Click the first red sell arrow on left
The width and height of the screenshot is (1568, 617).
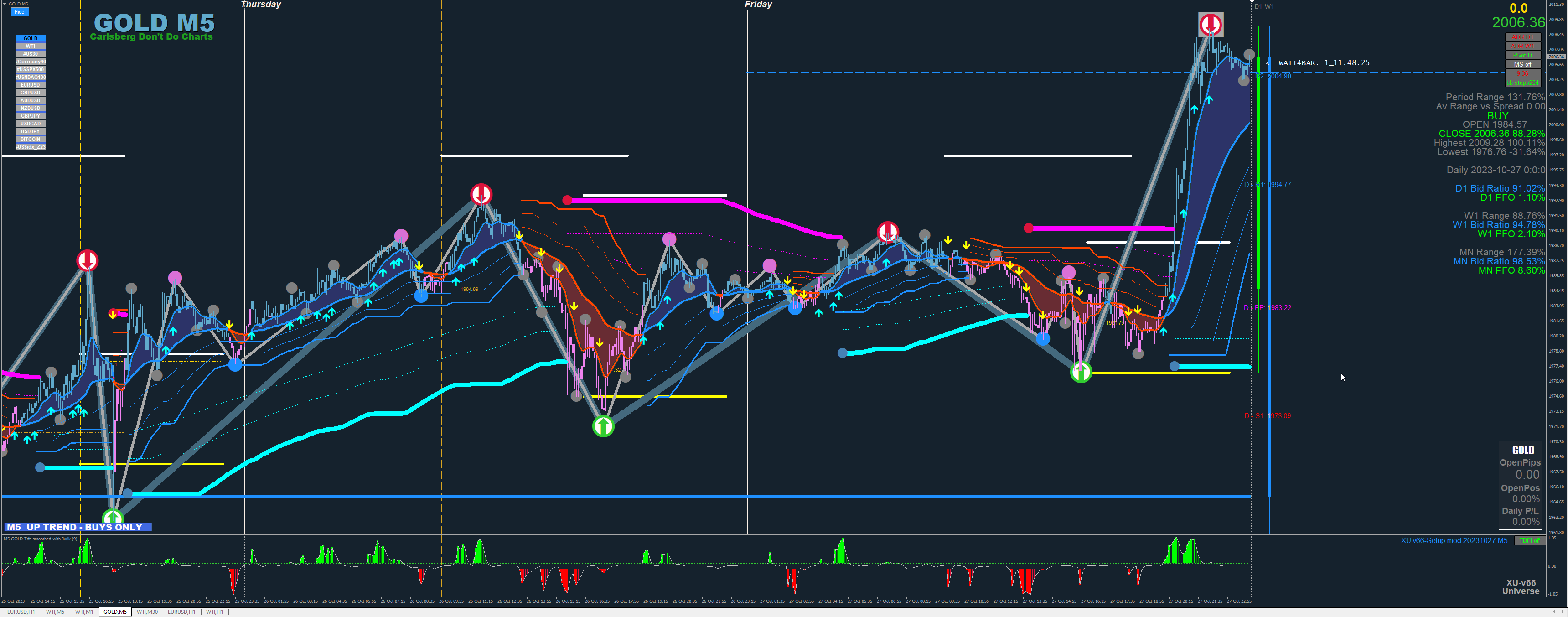coord(87,260)
